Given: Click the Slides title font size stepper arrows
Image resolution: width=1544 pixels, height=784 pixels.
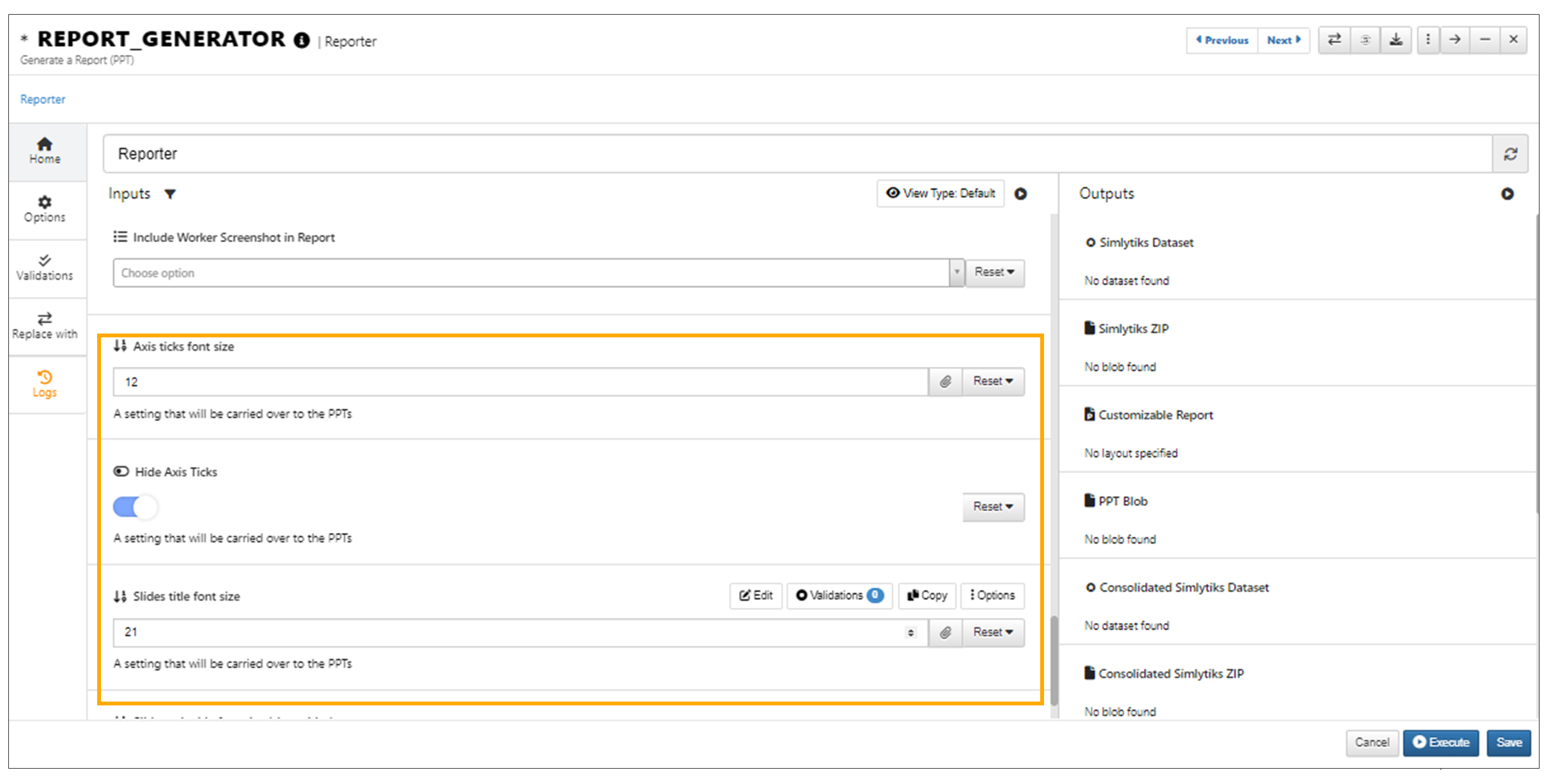Looking at the screenshot, I should tap(910, 633).
